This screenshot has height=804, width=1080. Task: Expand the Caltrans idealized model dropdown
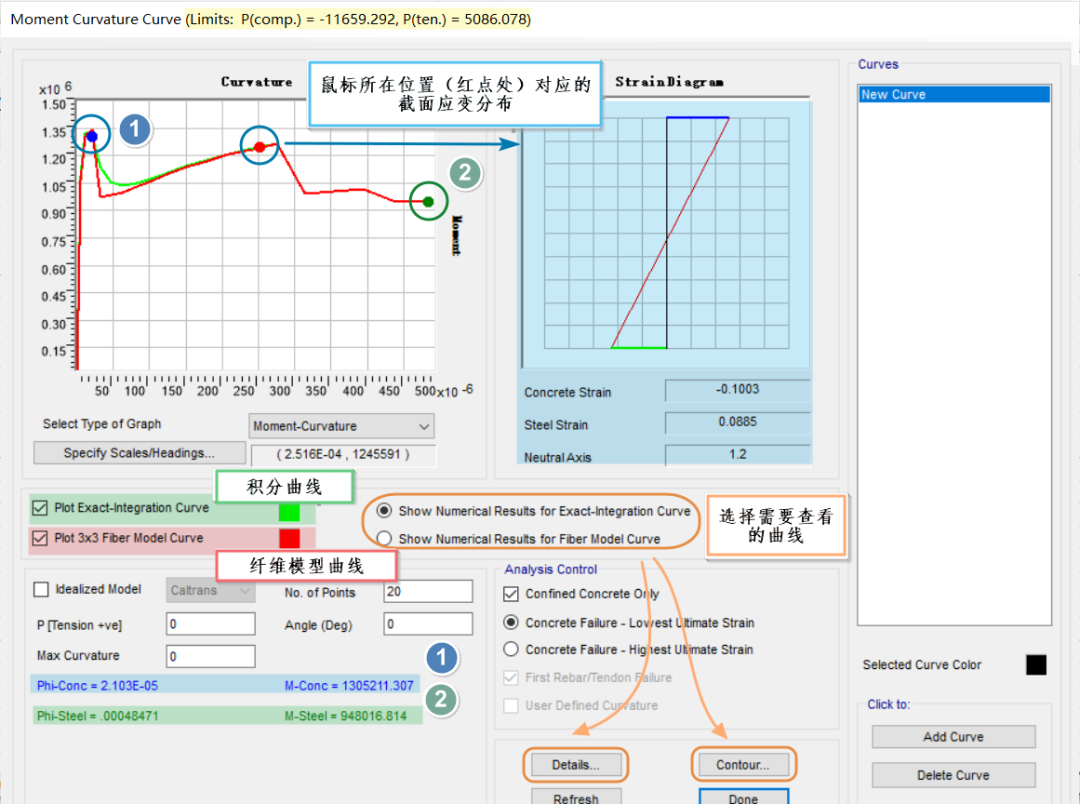pos(210,591)
